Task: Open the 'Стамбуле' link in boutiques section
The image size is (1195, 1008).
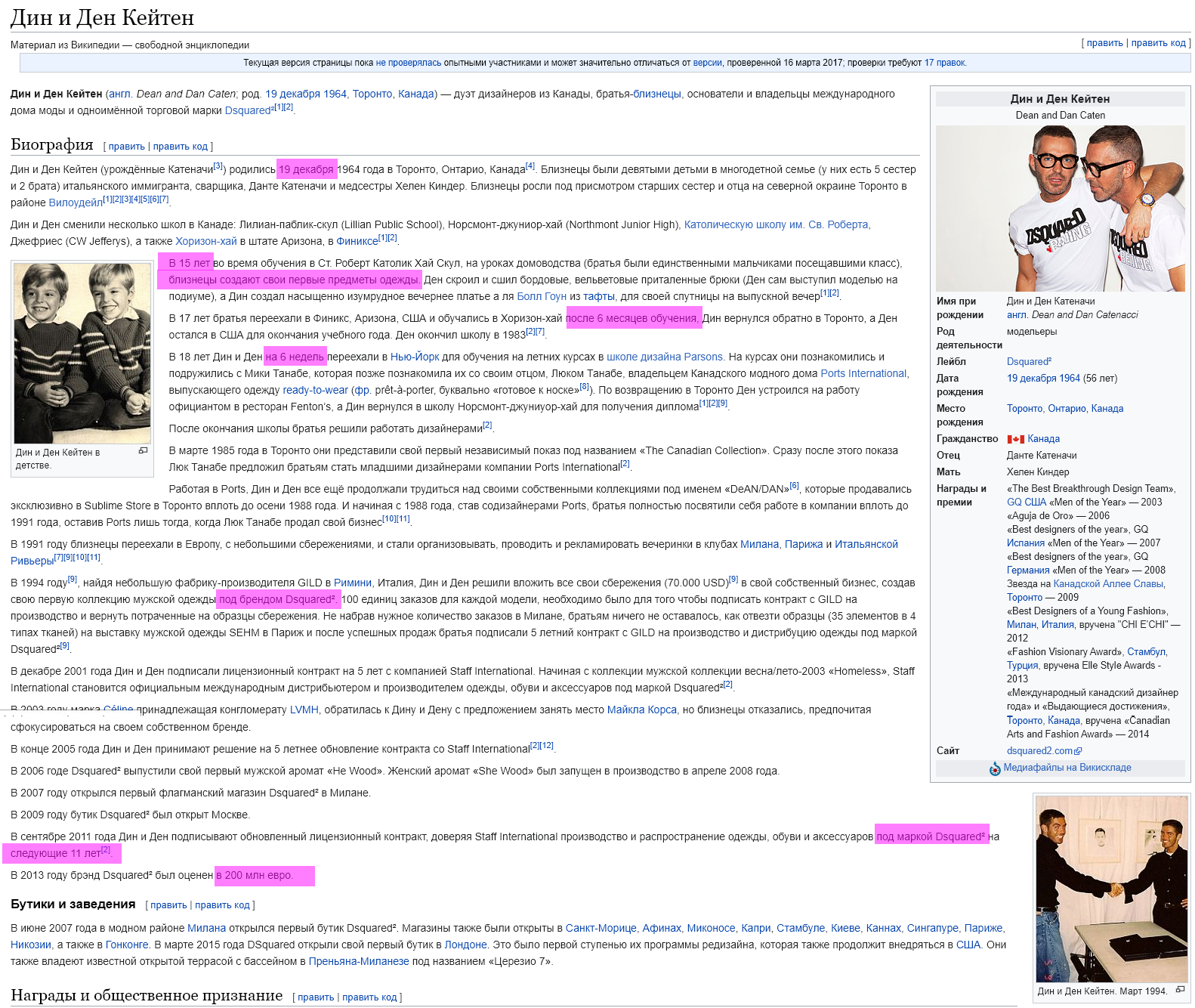Action: point(801,929)
